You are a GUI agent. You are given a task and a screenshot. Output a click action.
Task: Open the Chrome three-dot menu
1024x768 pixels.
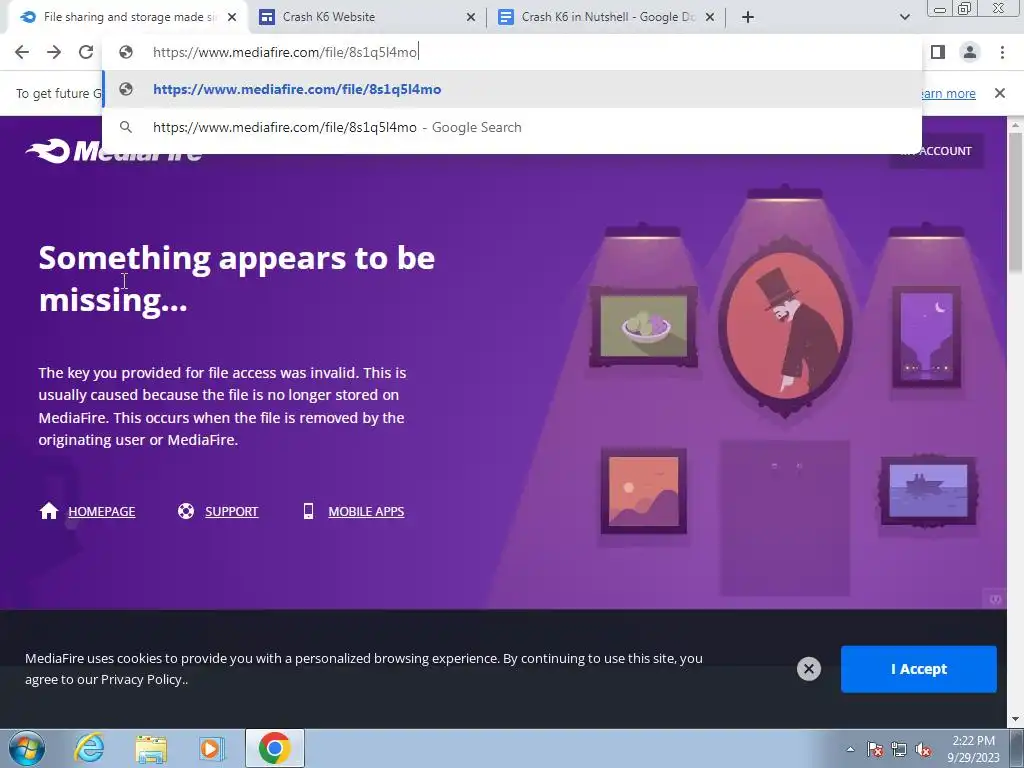pos(1002,52)
